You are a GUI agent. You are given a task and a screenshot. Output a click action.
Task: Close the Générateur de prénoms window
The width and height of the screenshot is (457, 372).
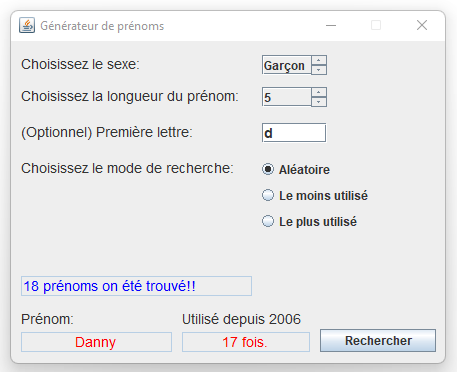pos(422,25)
